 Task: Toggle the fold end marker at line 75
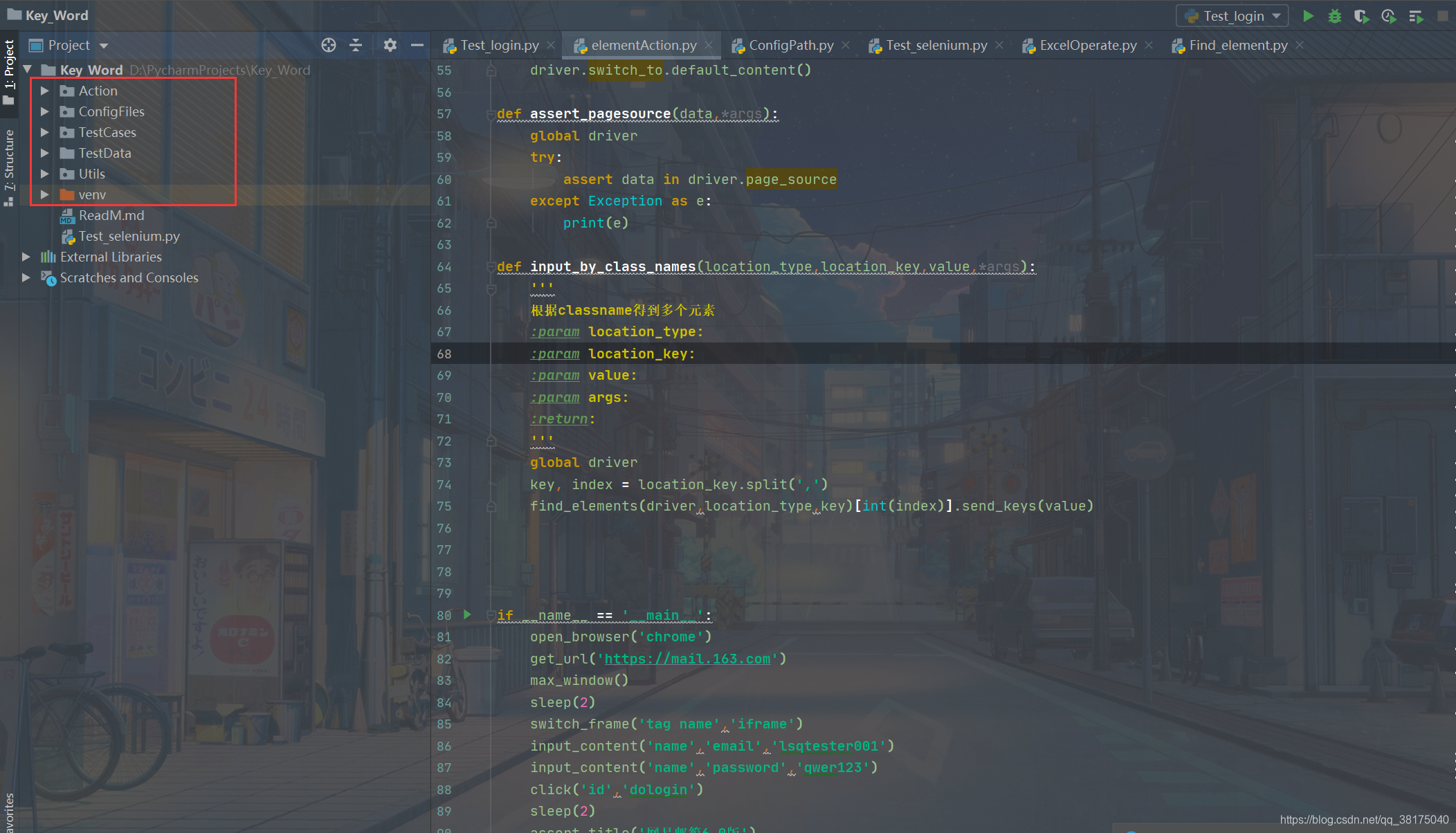click(491, 506)
